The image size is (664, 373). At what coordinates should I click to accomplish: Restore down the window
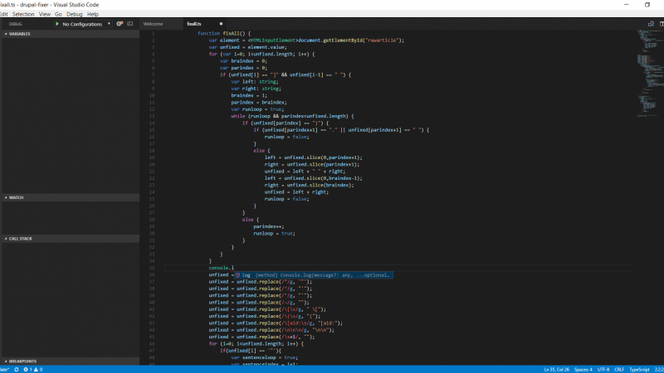(x=647, y=5)
